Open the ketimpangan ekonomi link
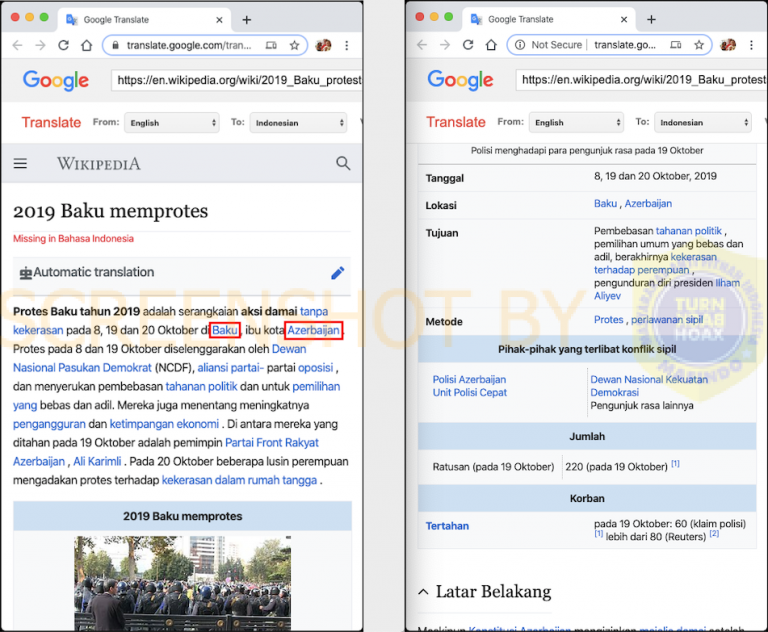Screen dimensions: 768x632 click(x=164, y=424)
